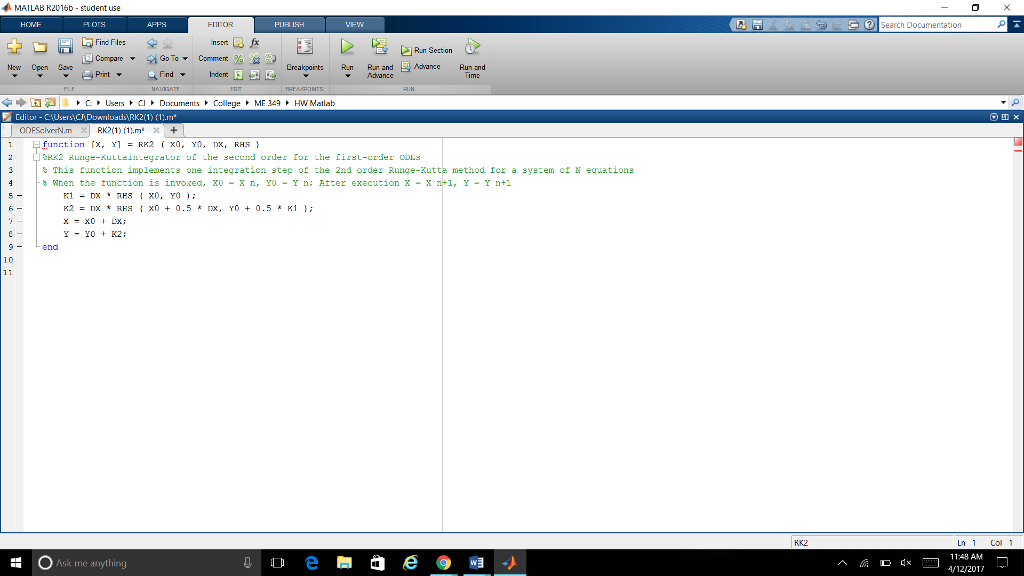
Task: Click inside the Search Documentation field
Action: tap(940, 25)
